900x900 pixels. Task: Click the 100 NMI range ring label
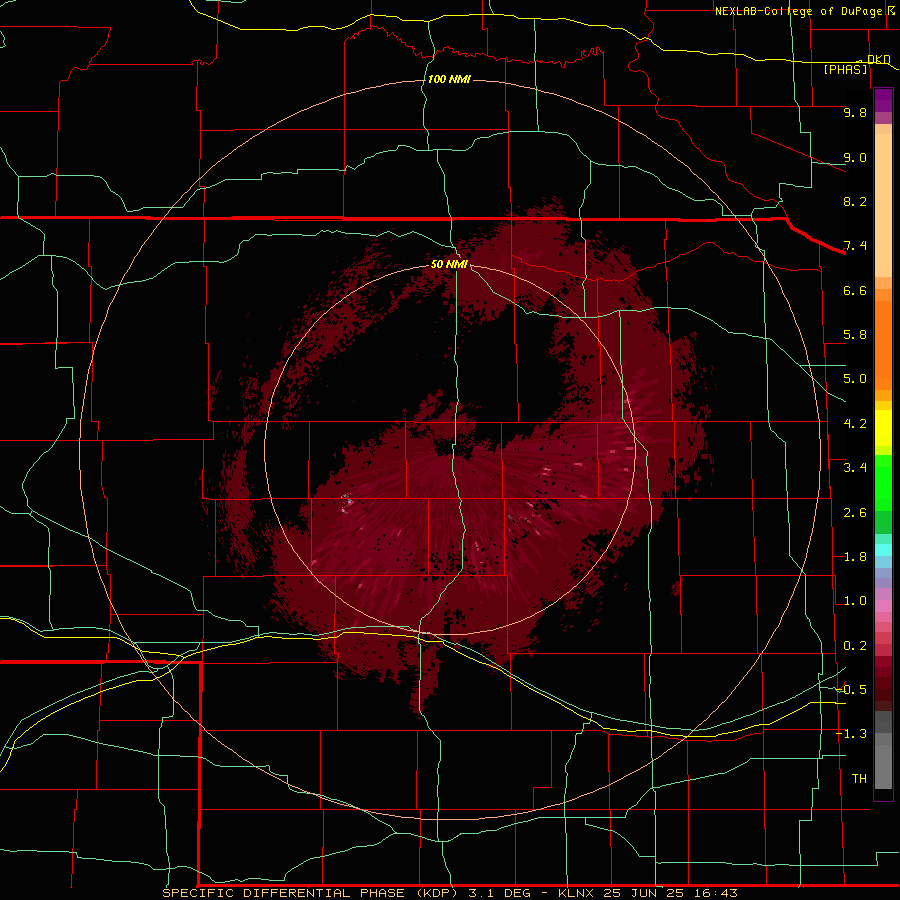pos(449,79)
